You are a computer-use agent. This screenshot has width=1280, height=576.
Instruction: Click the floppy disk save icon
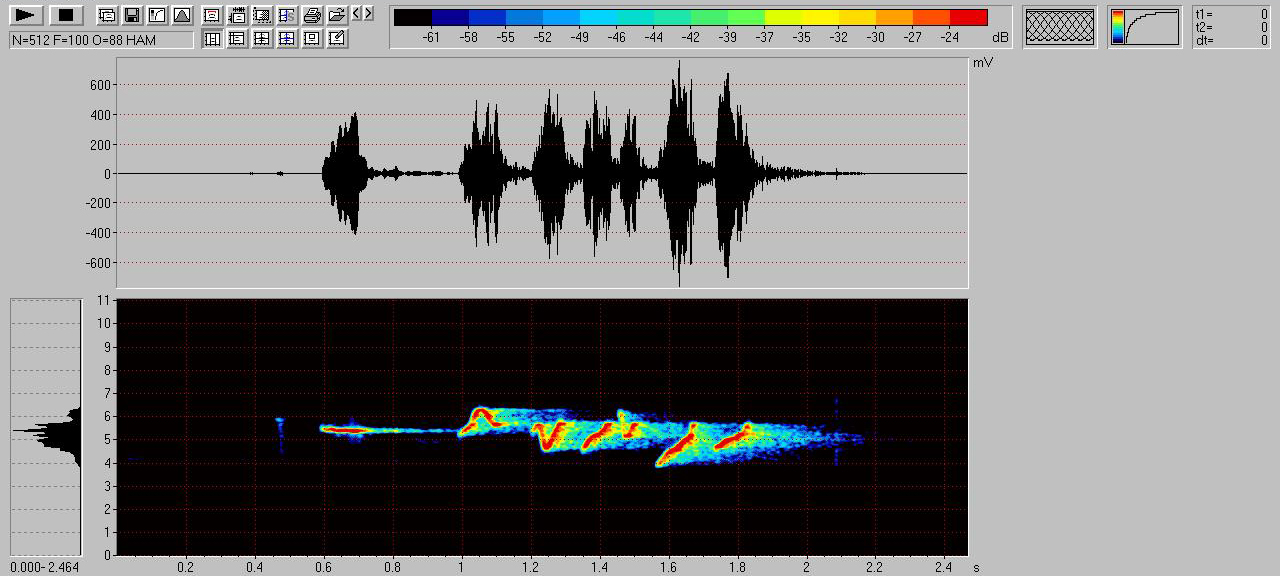(132, 15)
